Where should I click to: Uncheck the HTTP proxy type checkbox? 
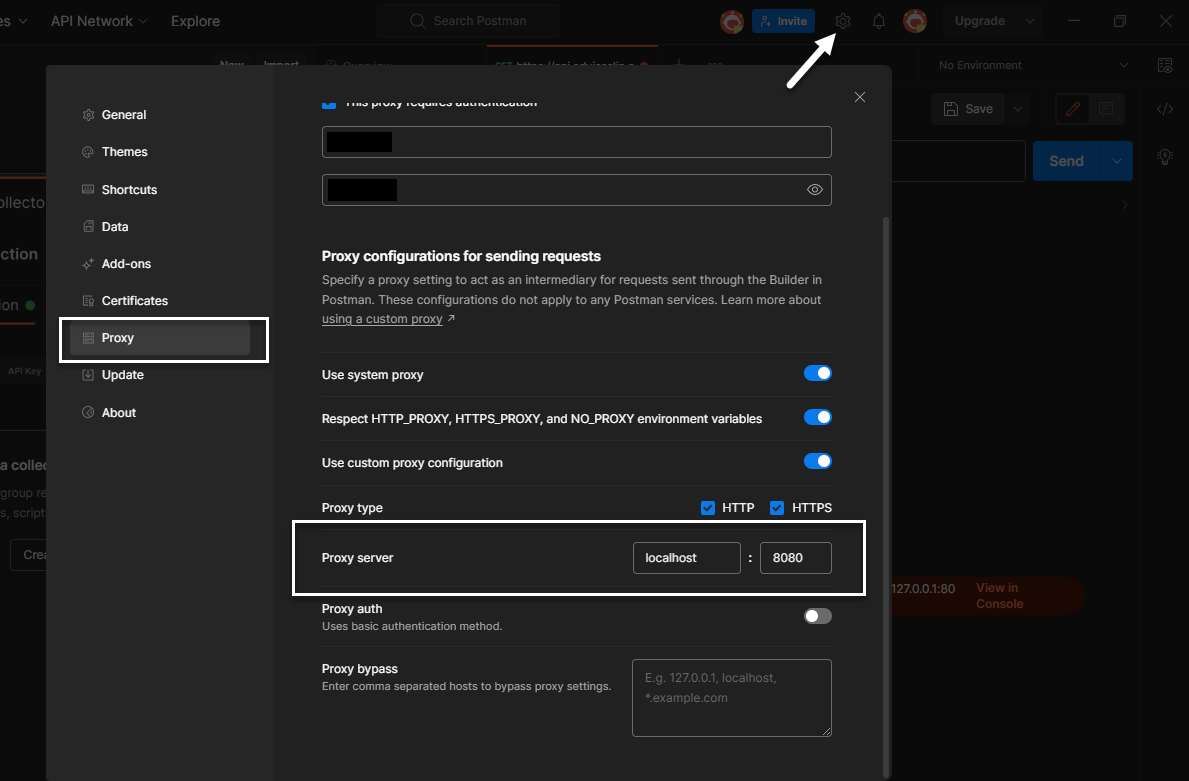point(708,508)
